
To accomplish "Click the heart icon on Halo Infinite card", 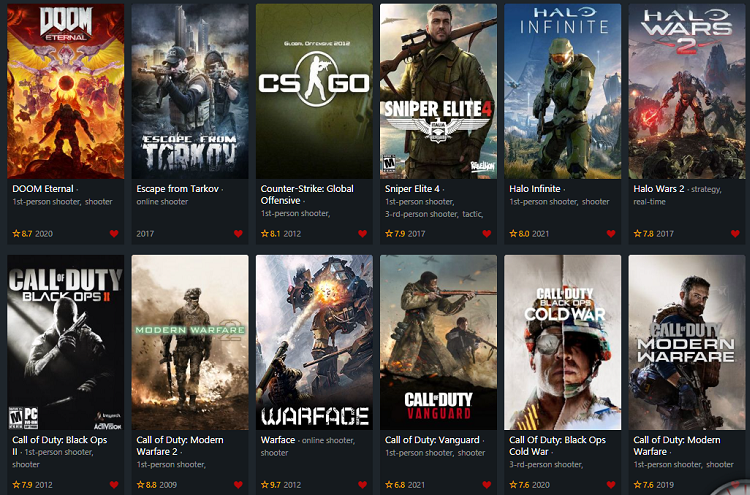I will tap(611, 233).
